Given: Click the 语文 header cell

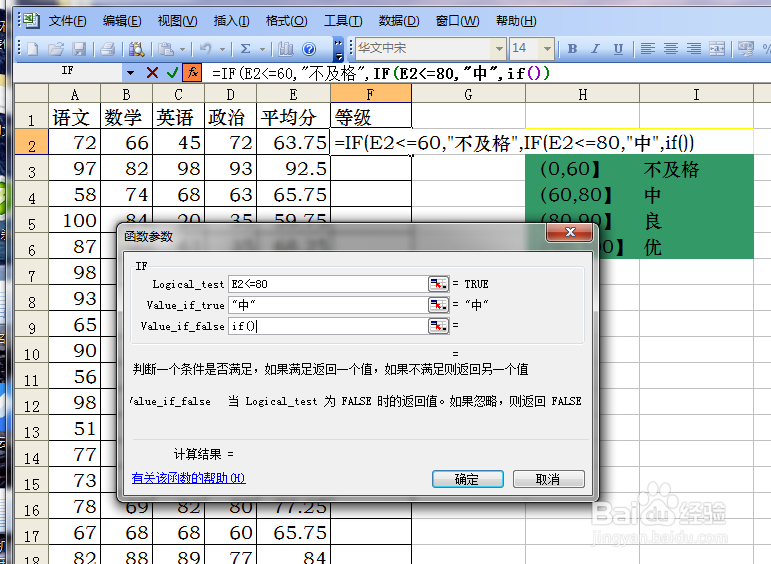Looking at the screenshot, I should (x=75, y=117).
